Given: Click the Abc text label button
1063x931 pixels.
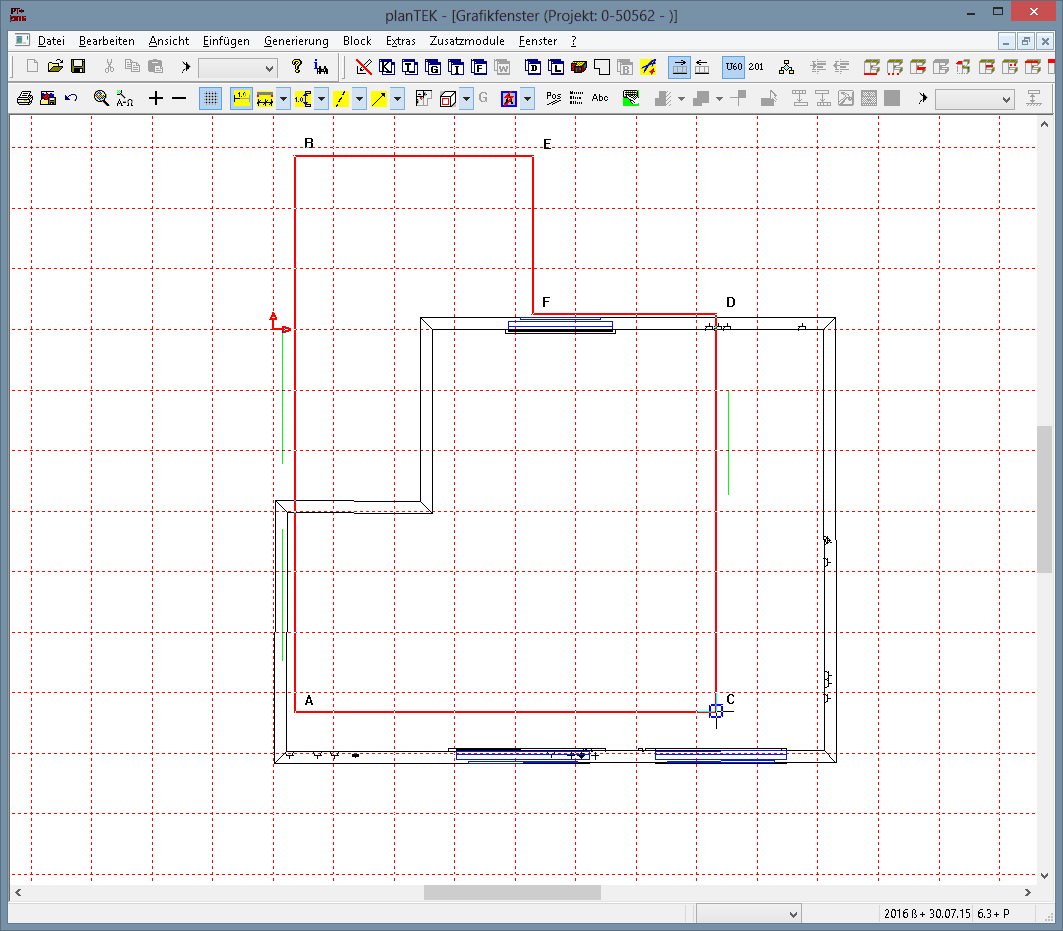Looking at the screenshot, I should [600, 98].
